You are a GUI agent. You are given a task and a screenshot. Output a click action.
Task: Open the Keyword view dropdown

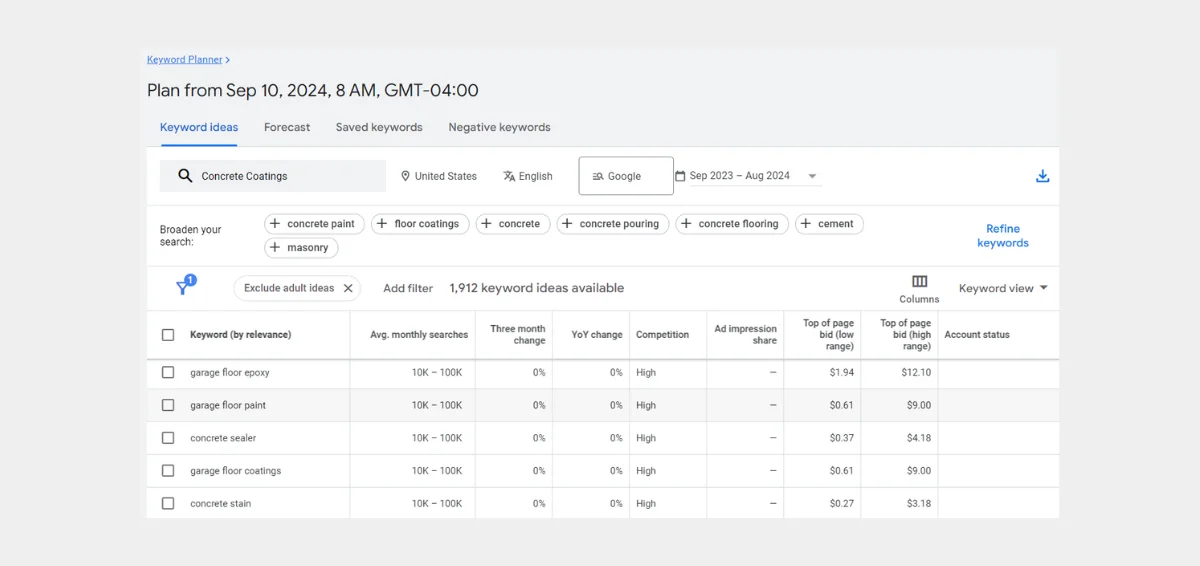pyautogui.click(x=1003, y=288)
